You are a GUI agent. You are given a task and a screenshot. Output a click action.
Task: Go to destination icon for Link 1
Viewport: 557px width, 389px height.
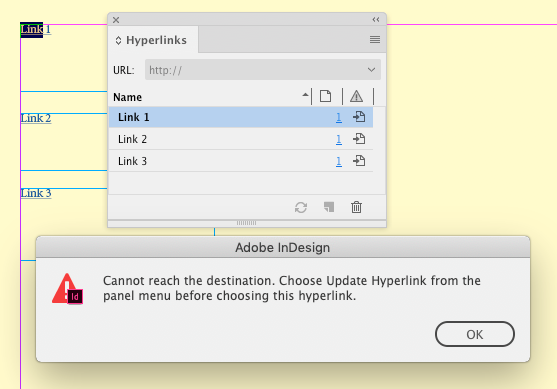pos(359,117)
